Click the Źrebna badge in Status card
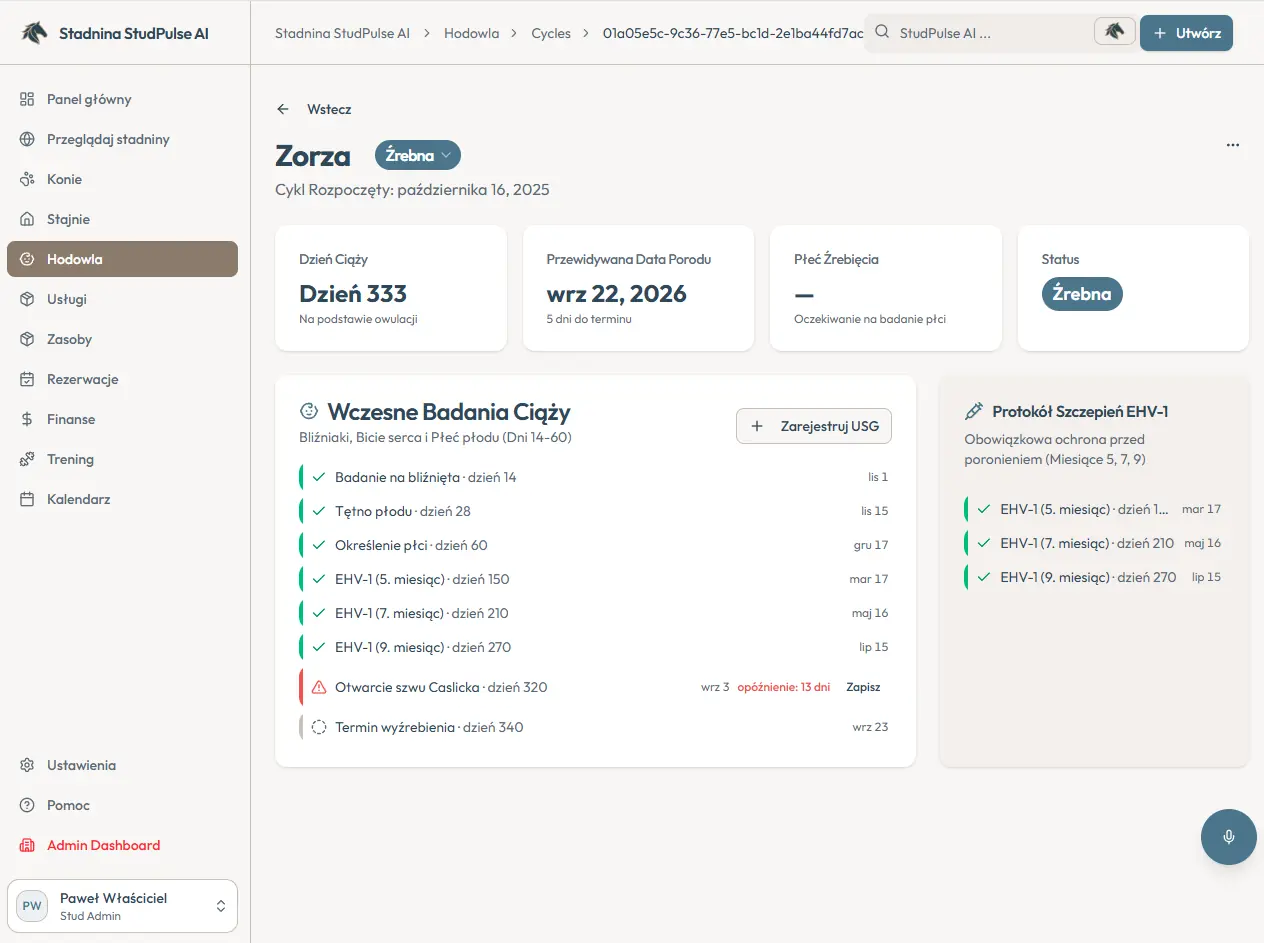This screenshot has height=943, width=1264. pyautogui.click(x=1082, y=294)
